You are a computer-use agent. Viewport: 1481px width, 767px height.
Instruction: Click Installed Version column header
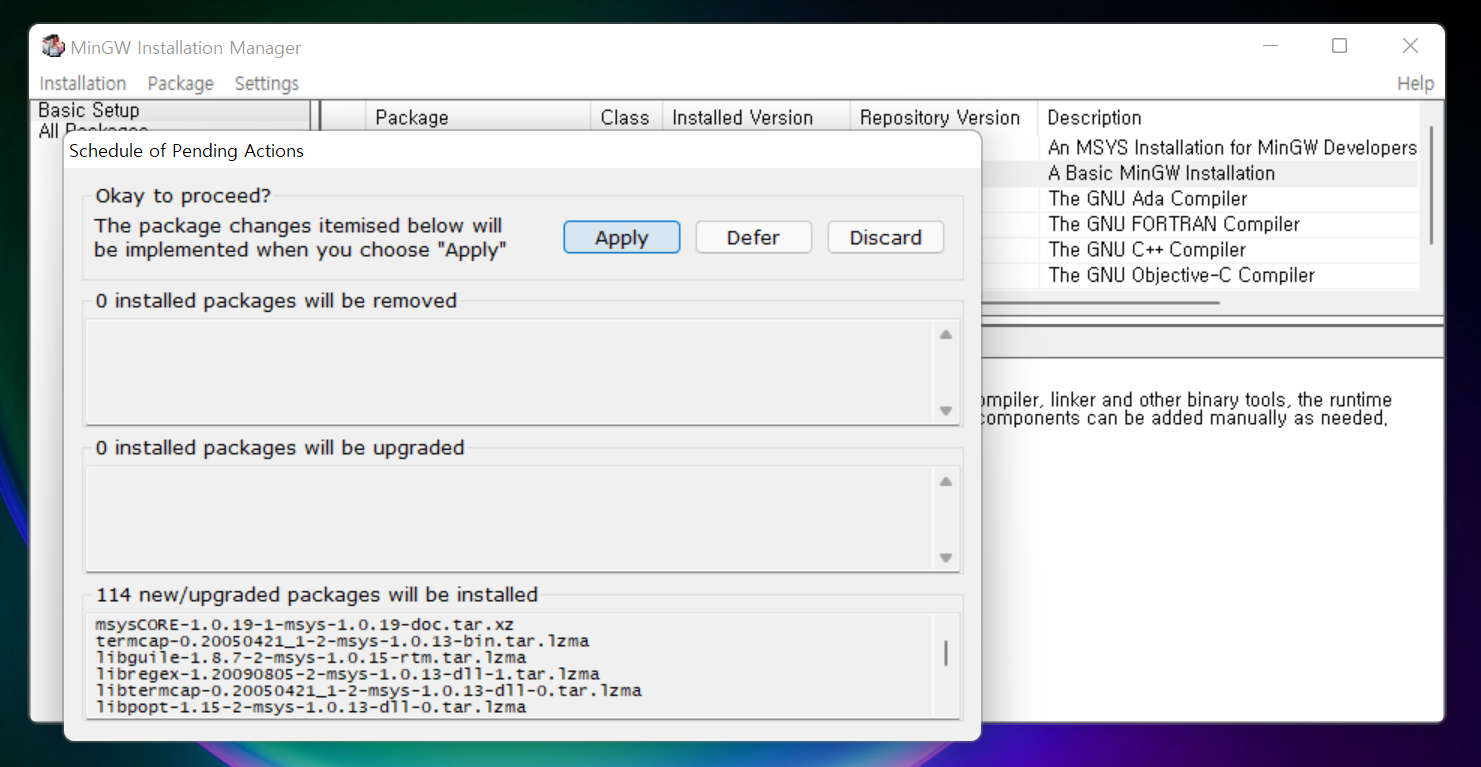pos(756,117)
